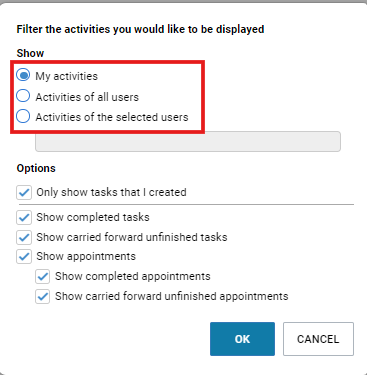
Task: Uncheck Show carried forward unfinished appointments
Action: (x=43, y=296)
